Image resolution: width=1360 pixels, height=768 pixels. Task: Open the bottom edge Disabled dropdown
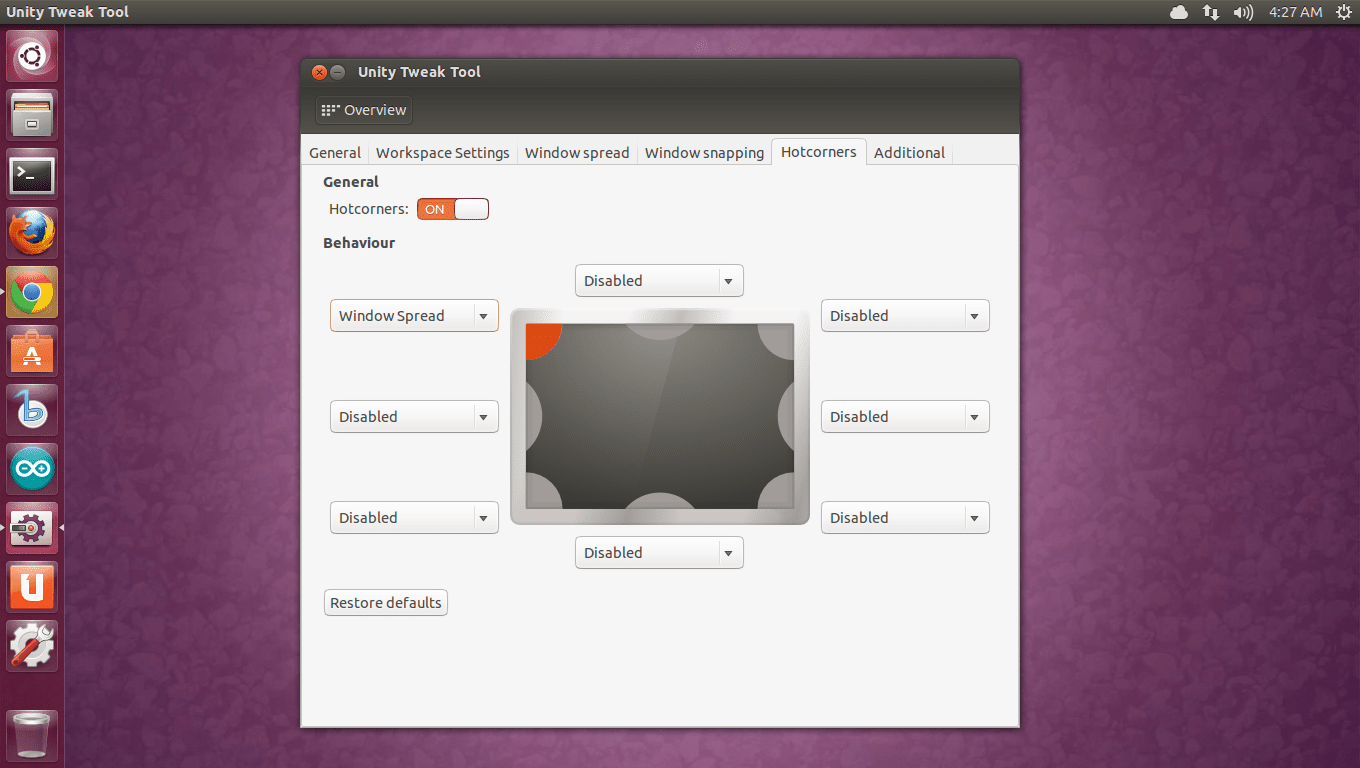[659, 553]
